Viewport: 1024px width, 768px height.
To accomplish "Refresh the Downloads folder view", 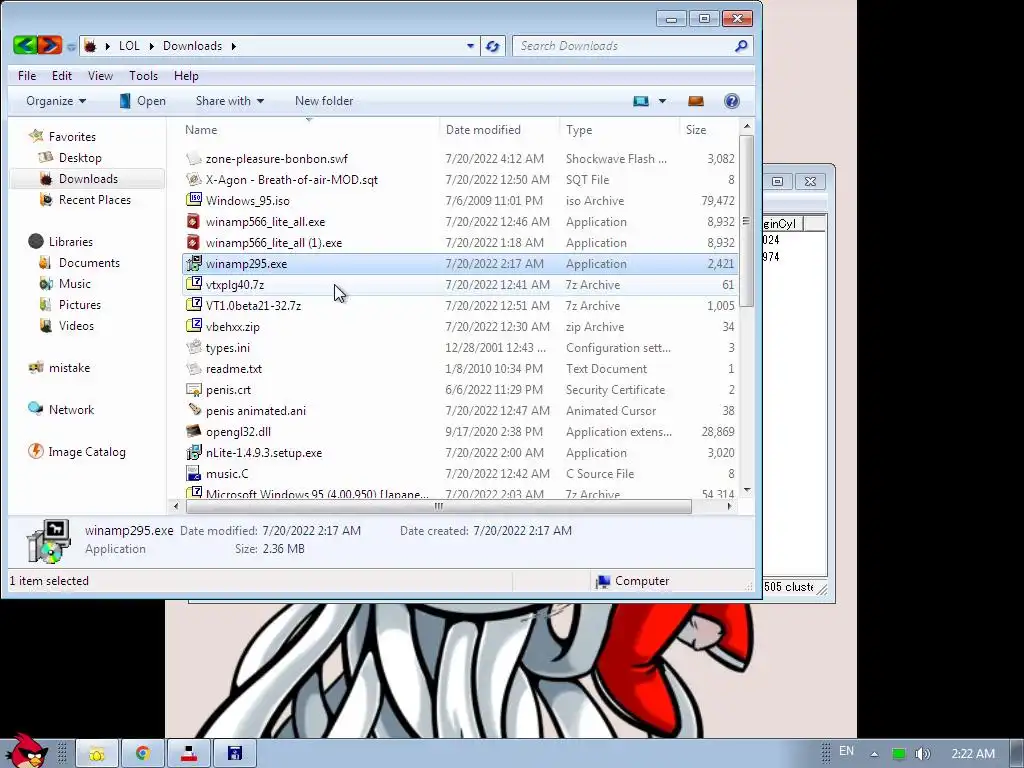I will (492, 46).
